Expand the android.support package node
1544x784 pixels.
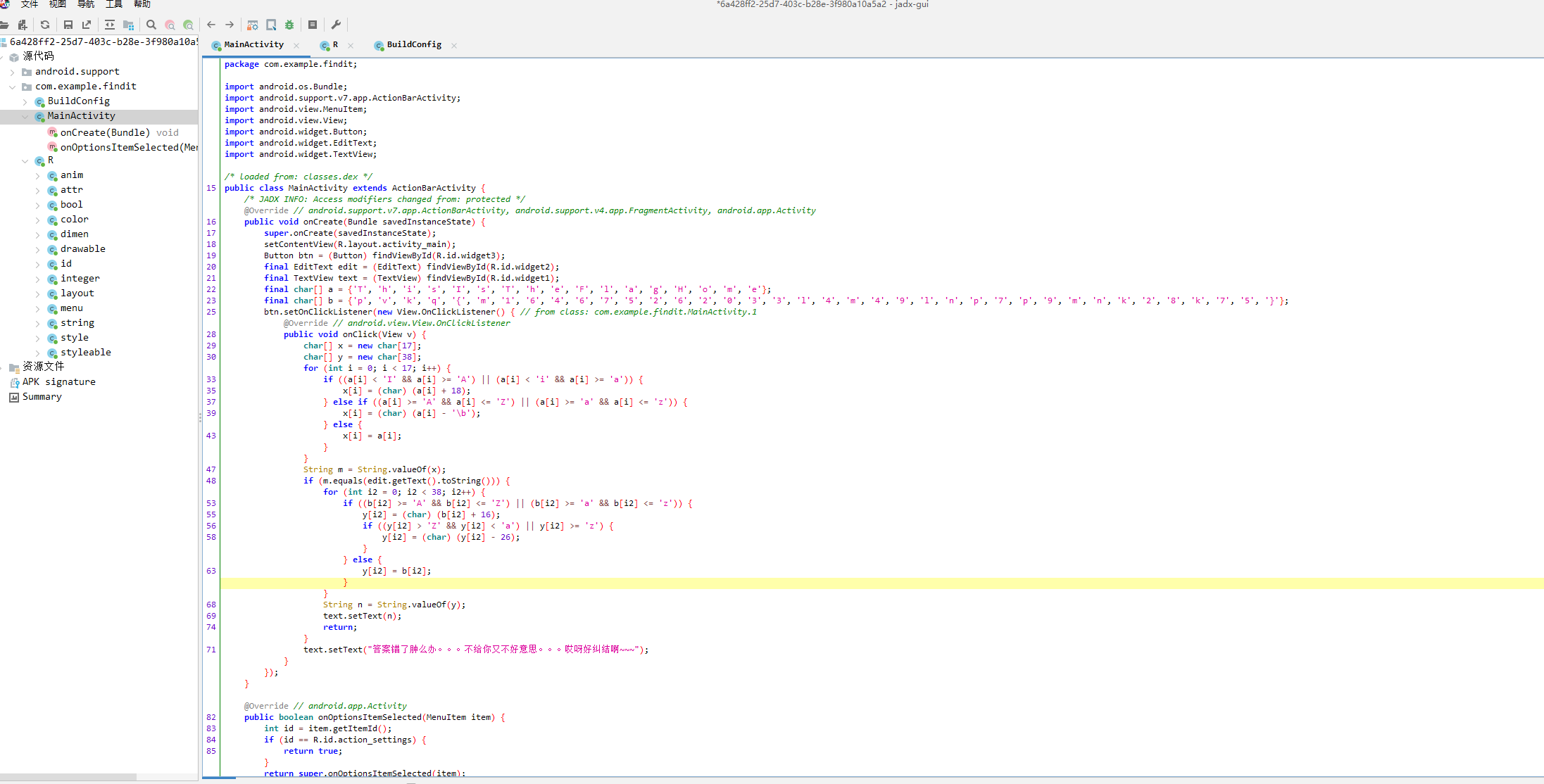(13, 72)
